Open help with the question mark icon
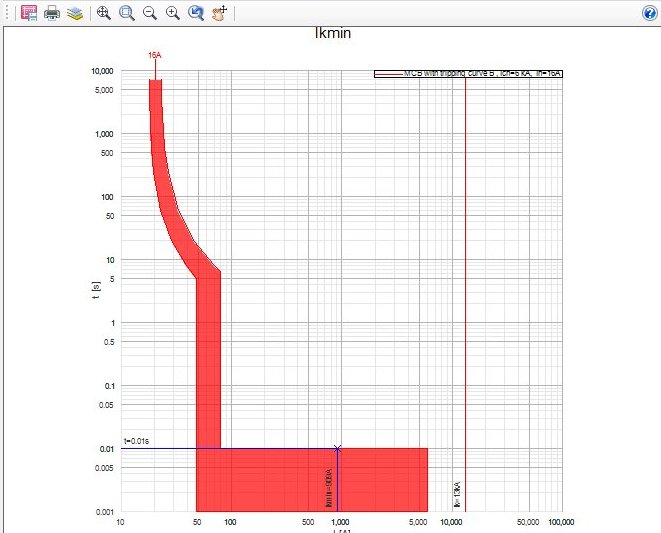This screenshot has width=661, height=533. click(x=650, y=13)
